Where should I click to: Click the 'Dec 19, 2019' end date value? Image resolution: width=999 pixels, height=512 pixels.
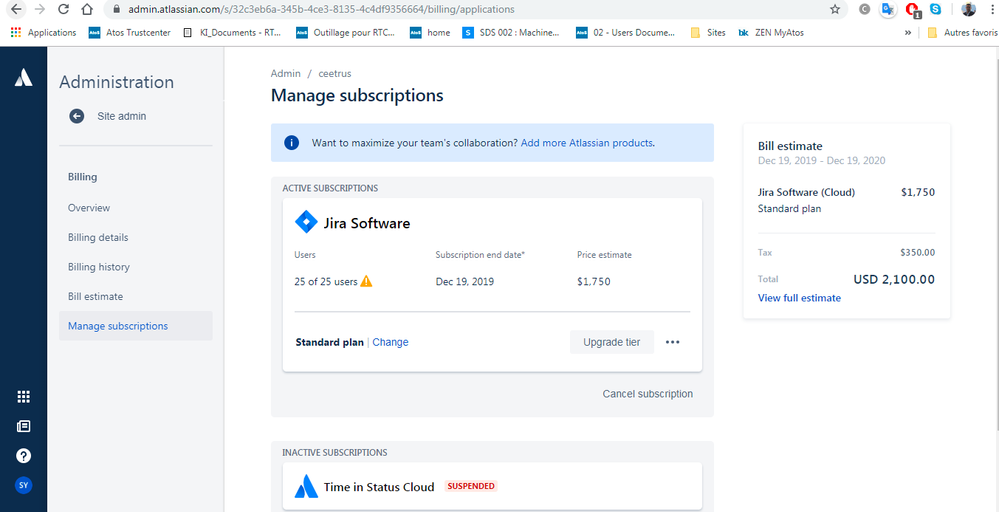click(x=464, y=281)
